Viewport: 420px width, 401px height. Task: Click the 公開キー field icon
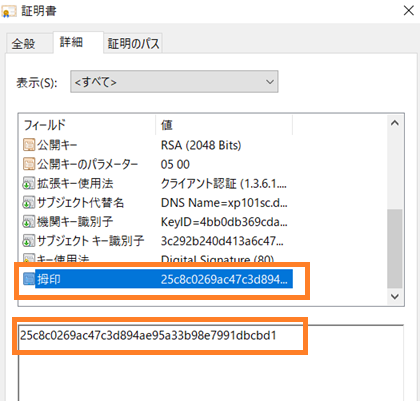coord(29,145)
